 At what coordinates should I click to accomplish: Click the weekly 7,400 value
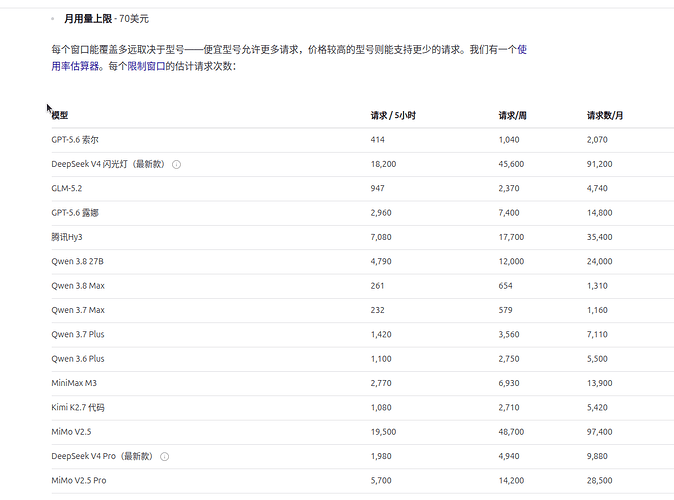coord(509,213)
